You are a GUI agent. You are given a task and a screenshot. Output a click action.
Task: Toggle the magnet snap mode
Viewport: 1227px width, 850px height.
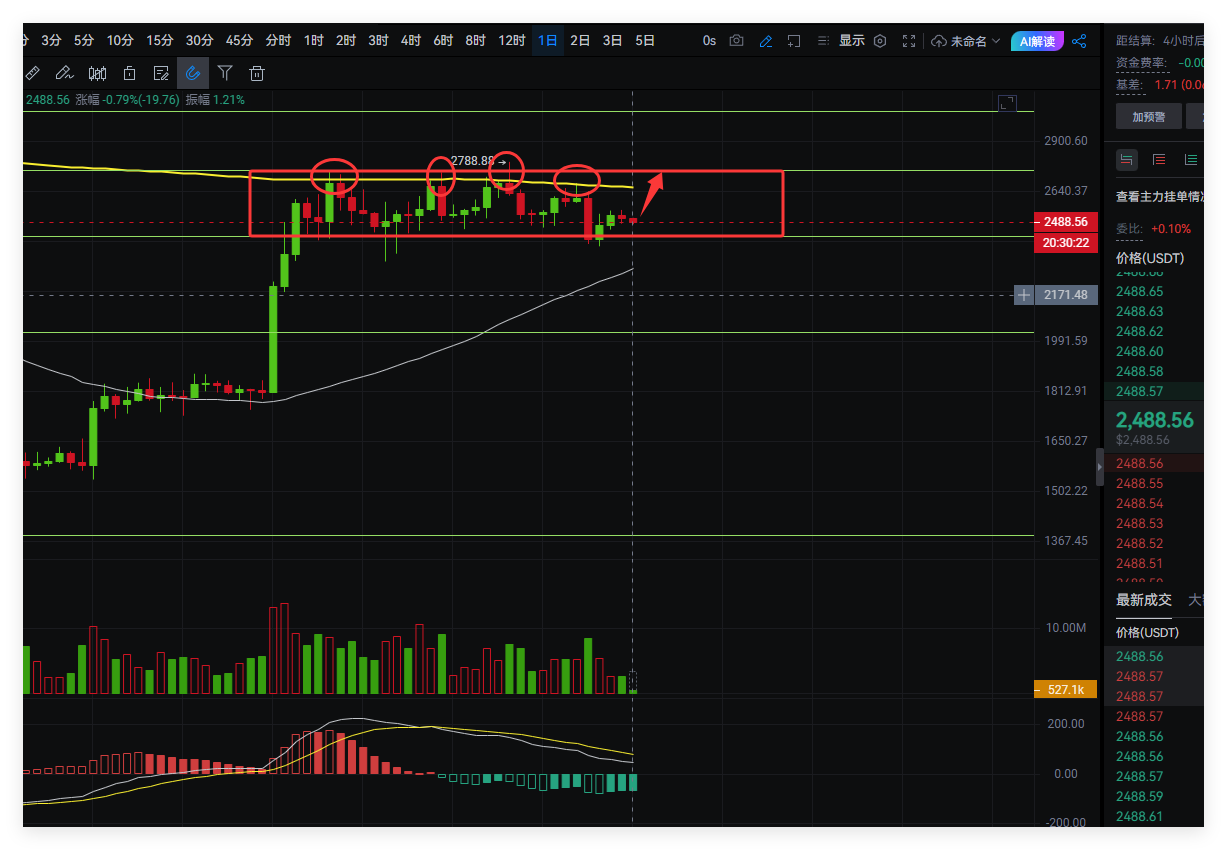pyautogui.click(x=193, y=73)
